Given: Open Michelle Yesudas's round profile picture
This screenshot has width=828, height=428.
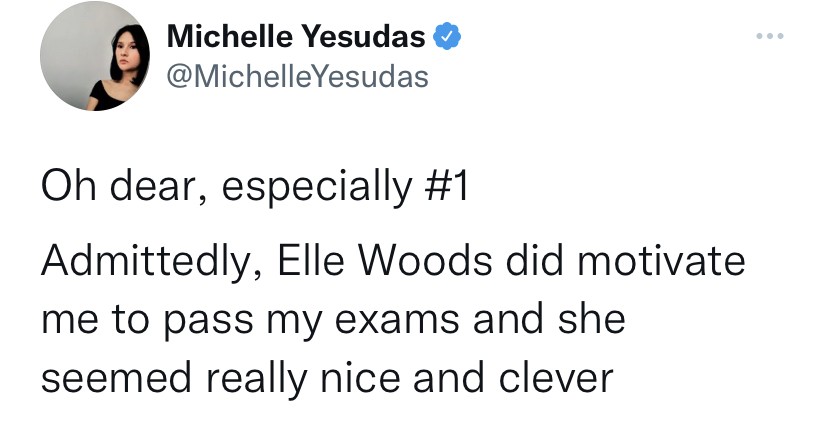Looking at the screenshot, I should pos(95,56).
